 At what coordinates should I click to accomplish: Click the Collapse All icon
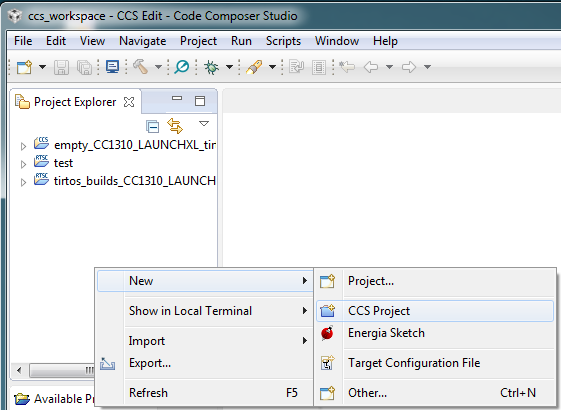[152, 127]
